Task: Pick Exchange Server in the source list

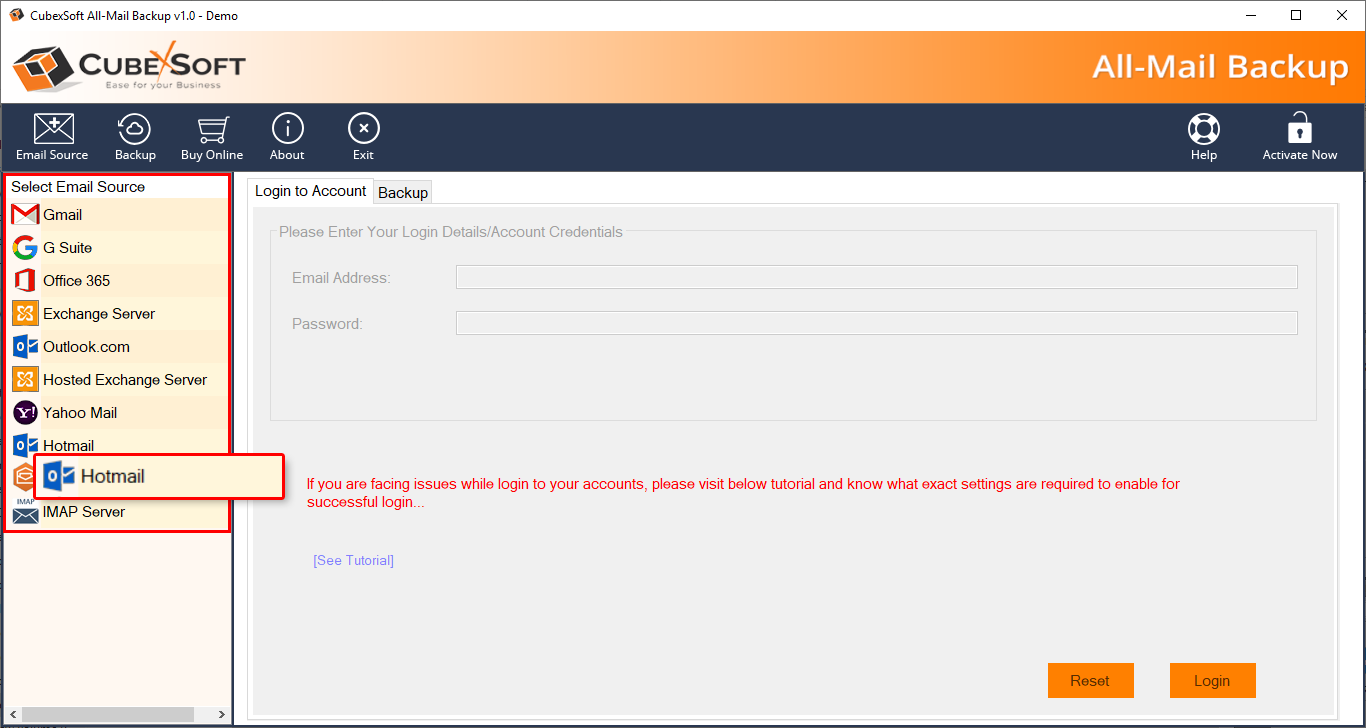Action: click(x=118, y=314)
